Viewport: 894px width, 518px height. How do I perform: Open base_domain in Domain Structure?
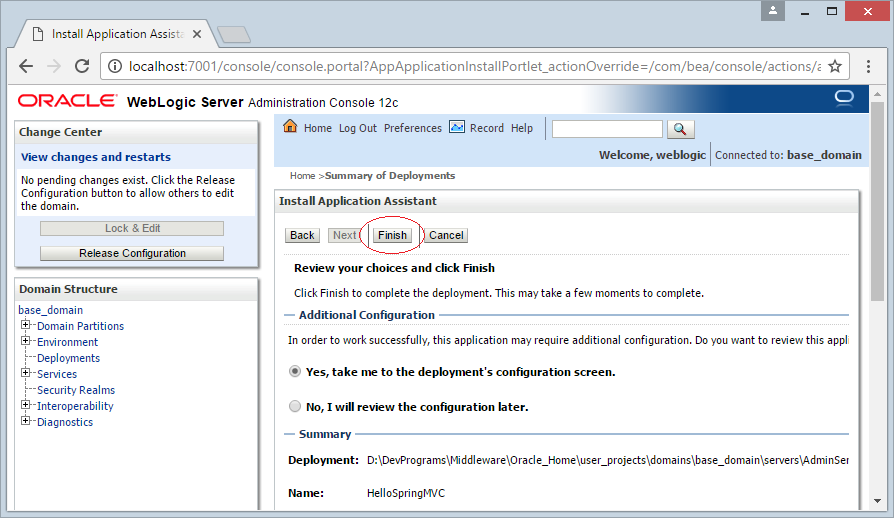pyautogui.click(x=51, y=310)
